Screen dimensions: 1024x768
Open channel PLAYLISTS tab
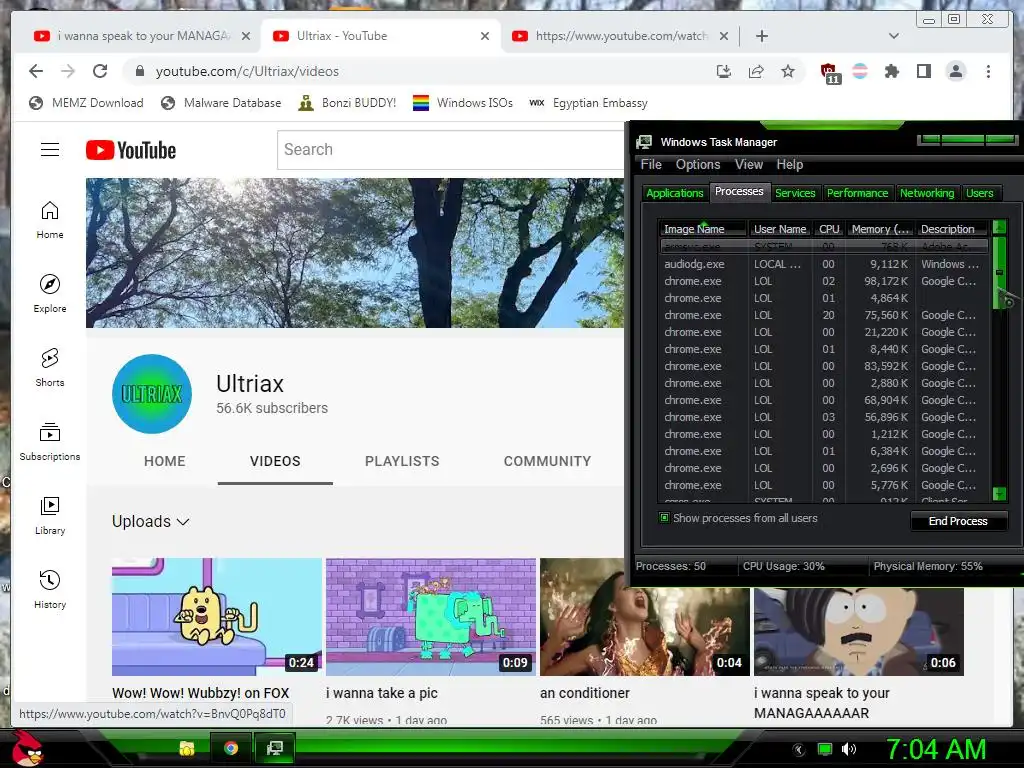coord(402,461)
